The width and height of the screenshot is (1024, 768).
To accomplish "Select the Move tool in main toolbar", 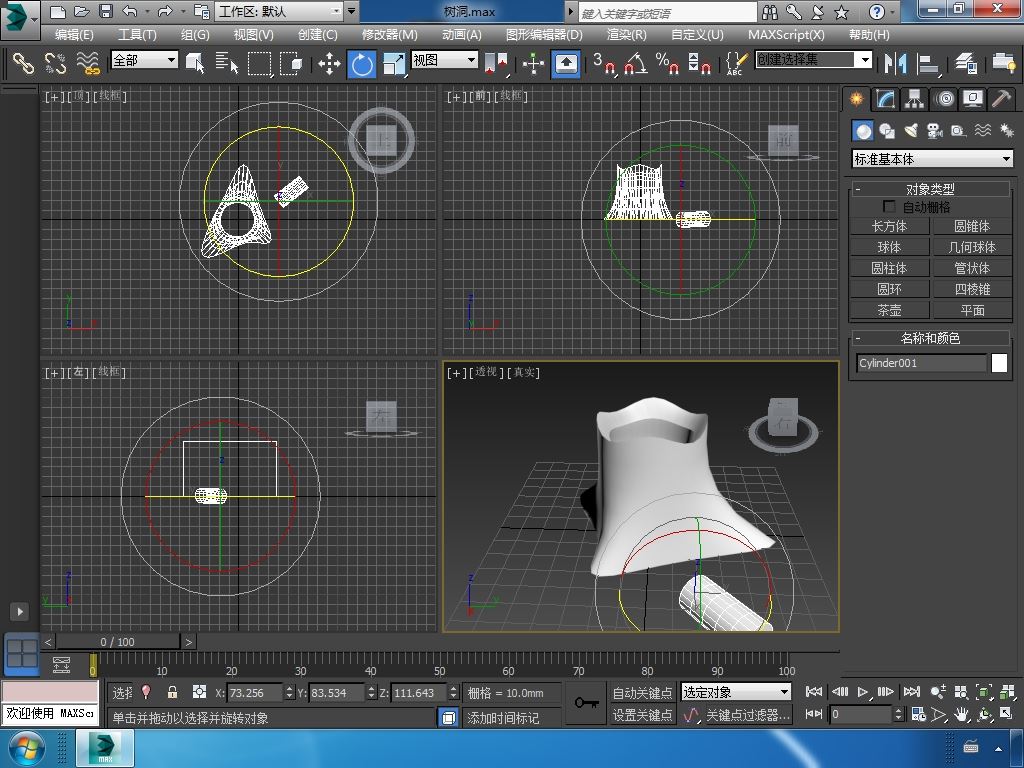I will coord(329,64).
